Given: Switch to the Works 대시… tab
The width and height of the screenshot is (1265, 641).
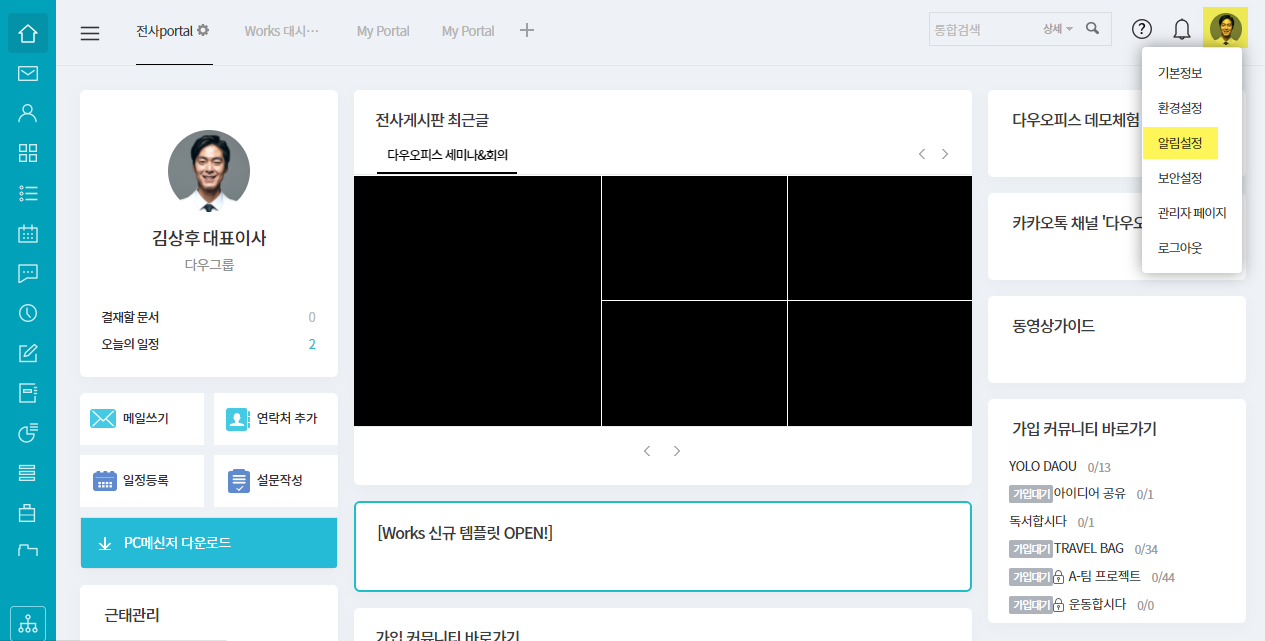Looking at the screenshot, I should pos(281,31).
